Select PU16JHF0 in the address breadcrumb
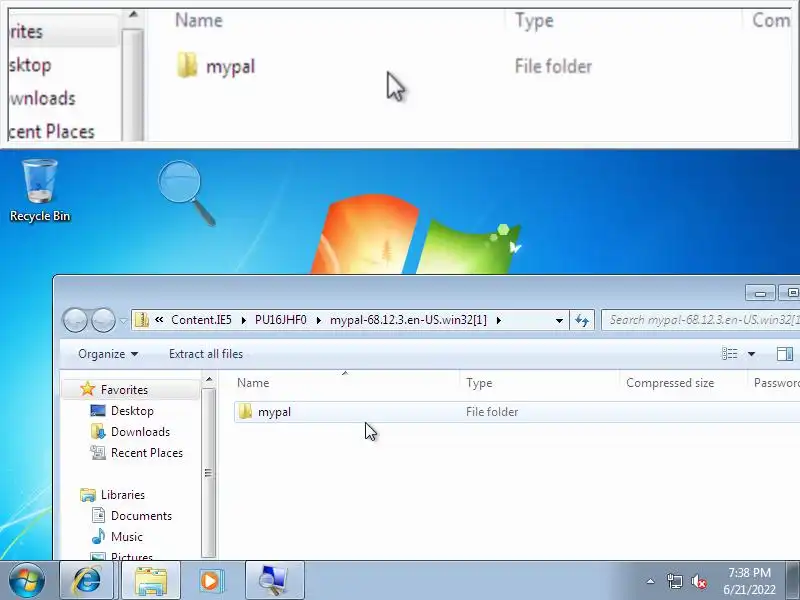 (281, 320)
